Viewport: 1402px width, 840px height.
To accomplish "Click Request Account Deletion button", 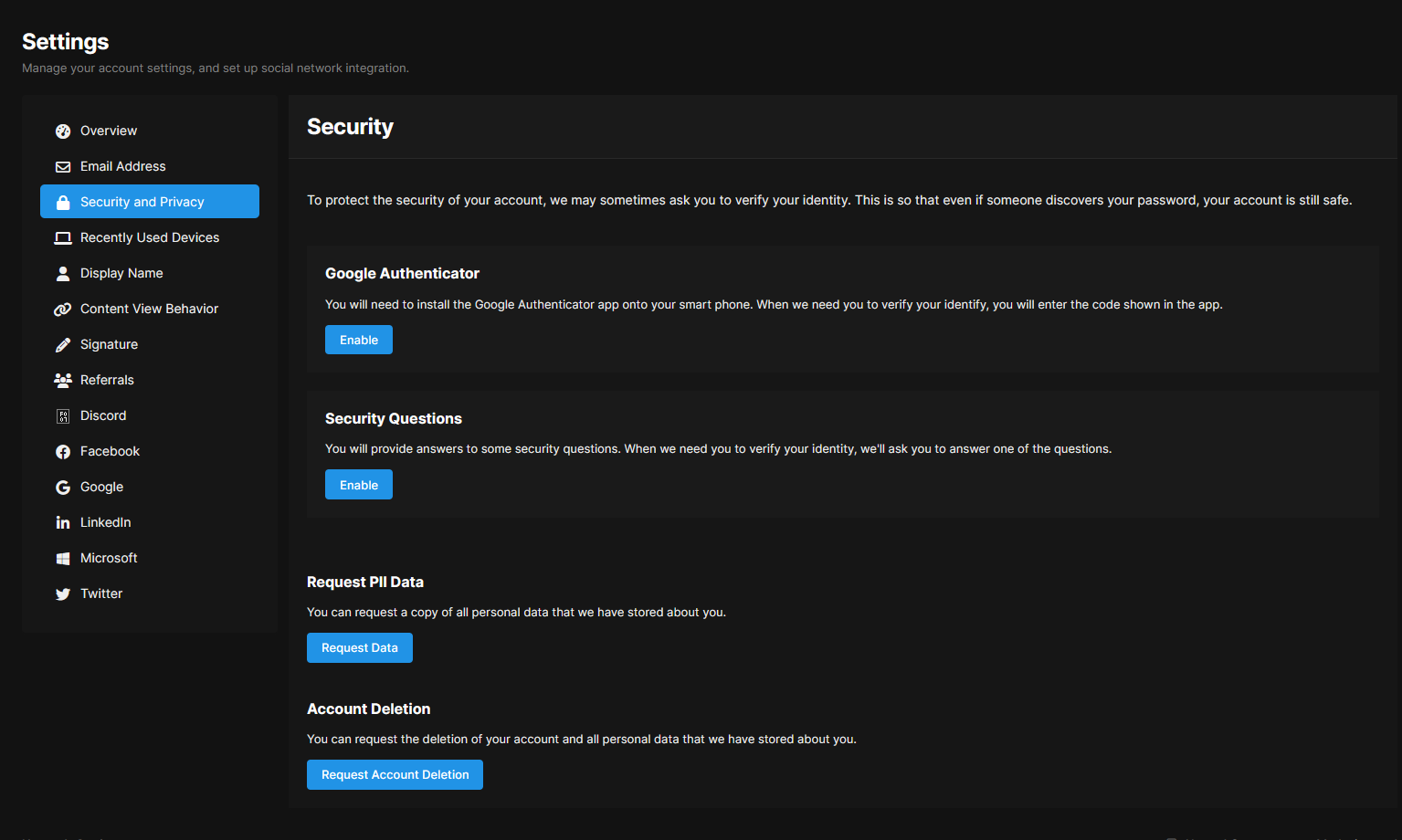I will click(x=395, y=775).
